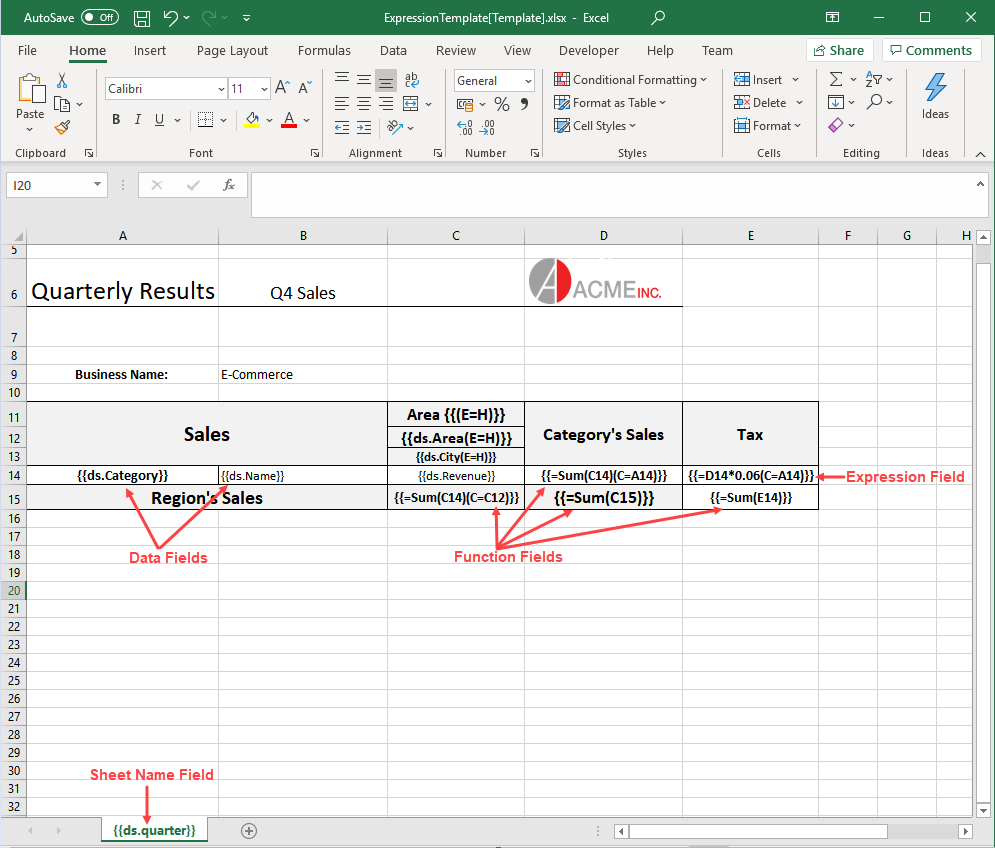Viewport: 995px width, 848px height.
Task: Toggle Italic formatting
Action: (138, 119)
